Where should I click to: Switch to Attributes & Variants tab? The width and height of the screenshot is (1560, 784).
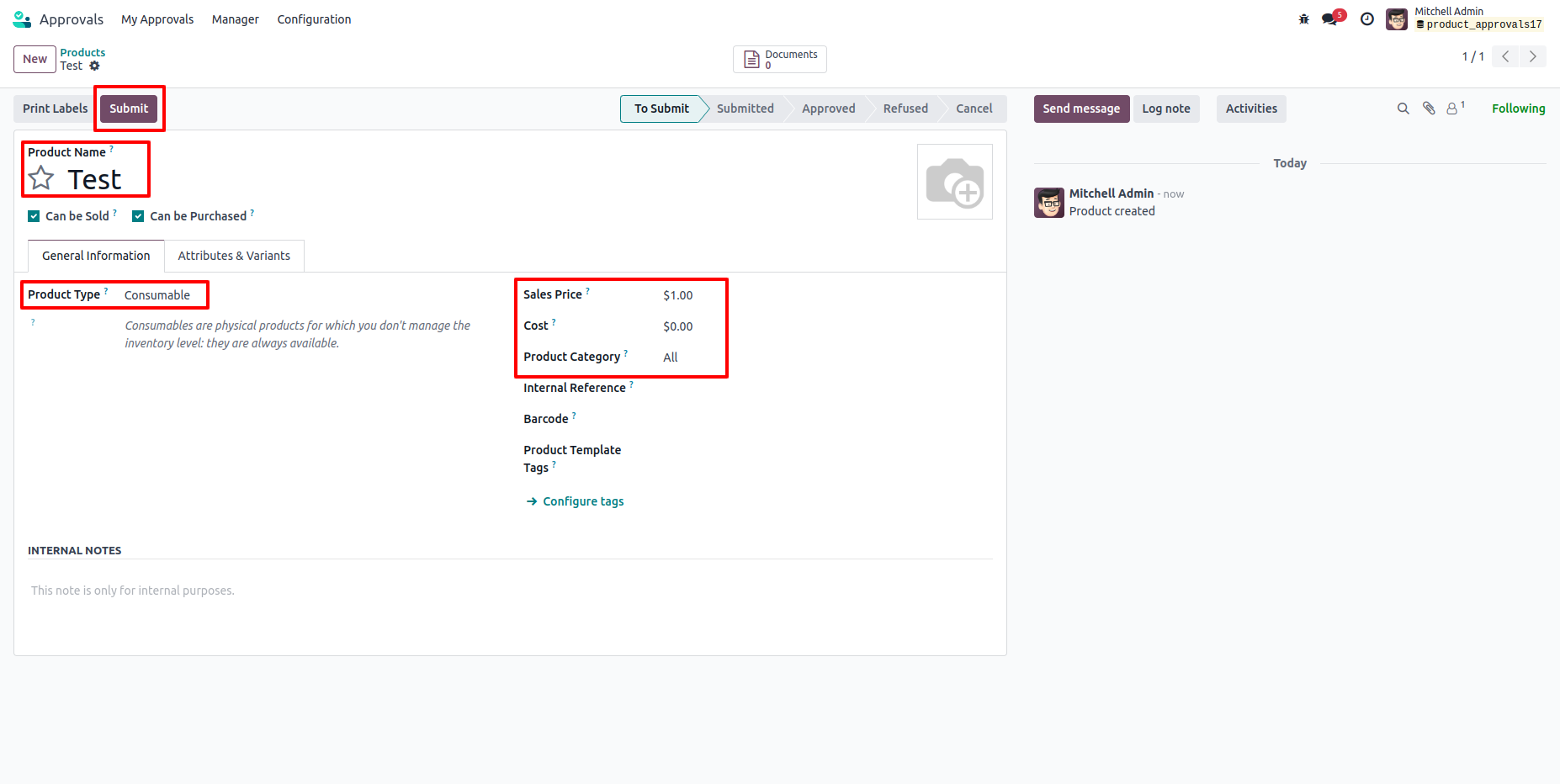coord(234,256)
